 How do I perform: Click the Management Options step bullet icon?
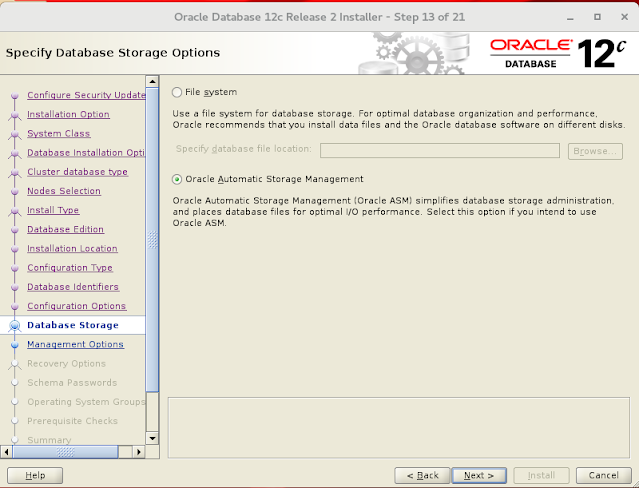pos(15,344)
